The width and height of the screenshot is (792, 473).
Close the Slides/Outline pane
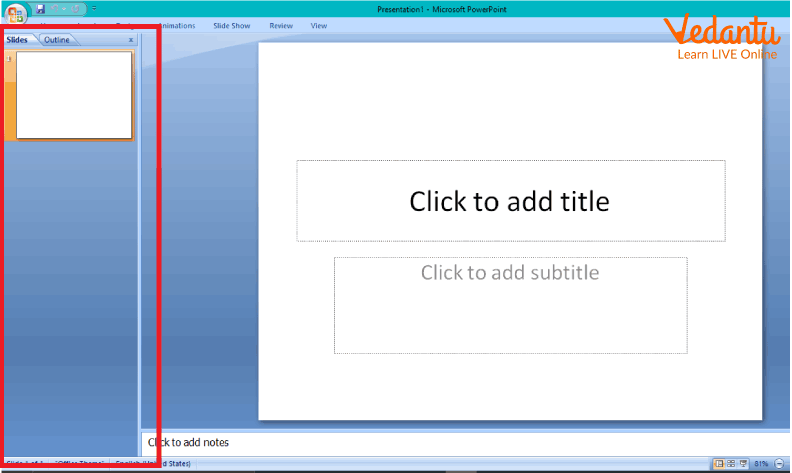tap(131, 40)
